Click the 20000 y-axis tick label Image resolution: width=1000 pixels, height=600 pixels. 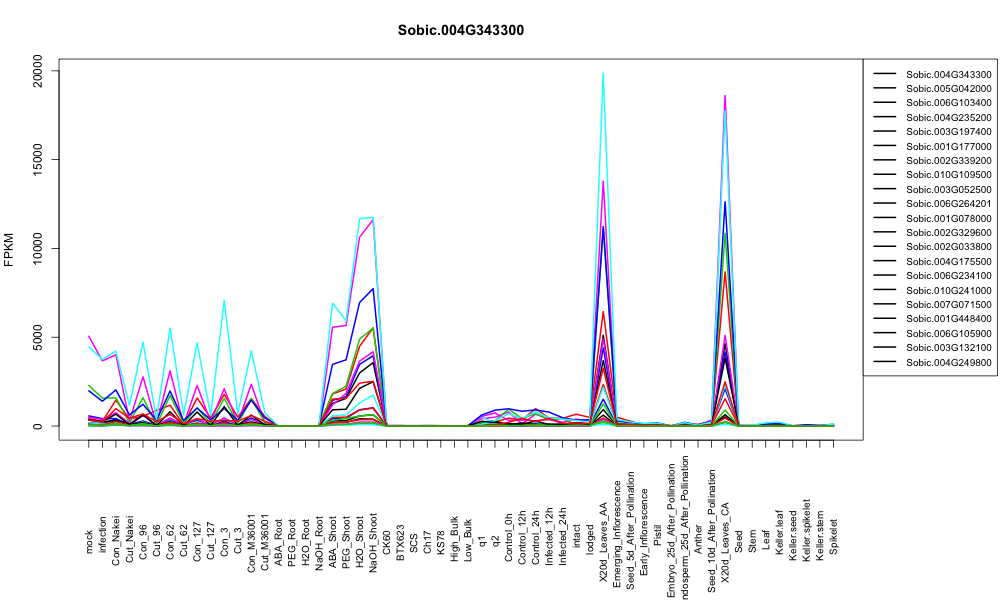pyautogui.click(x=37, y=71)
